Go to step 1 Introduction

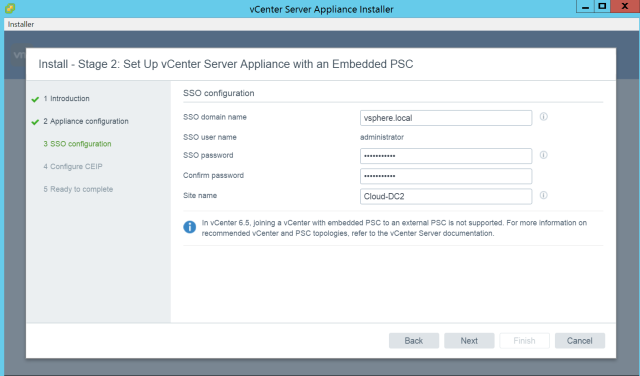click(x=67, y=98)
